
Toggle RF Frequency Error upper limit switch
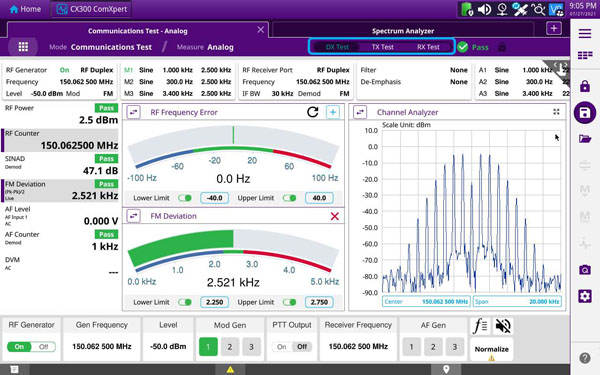(x=289, y=198)
